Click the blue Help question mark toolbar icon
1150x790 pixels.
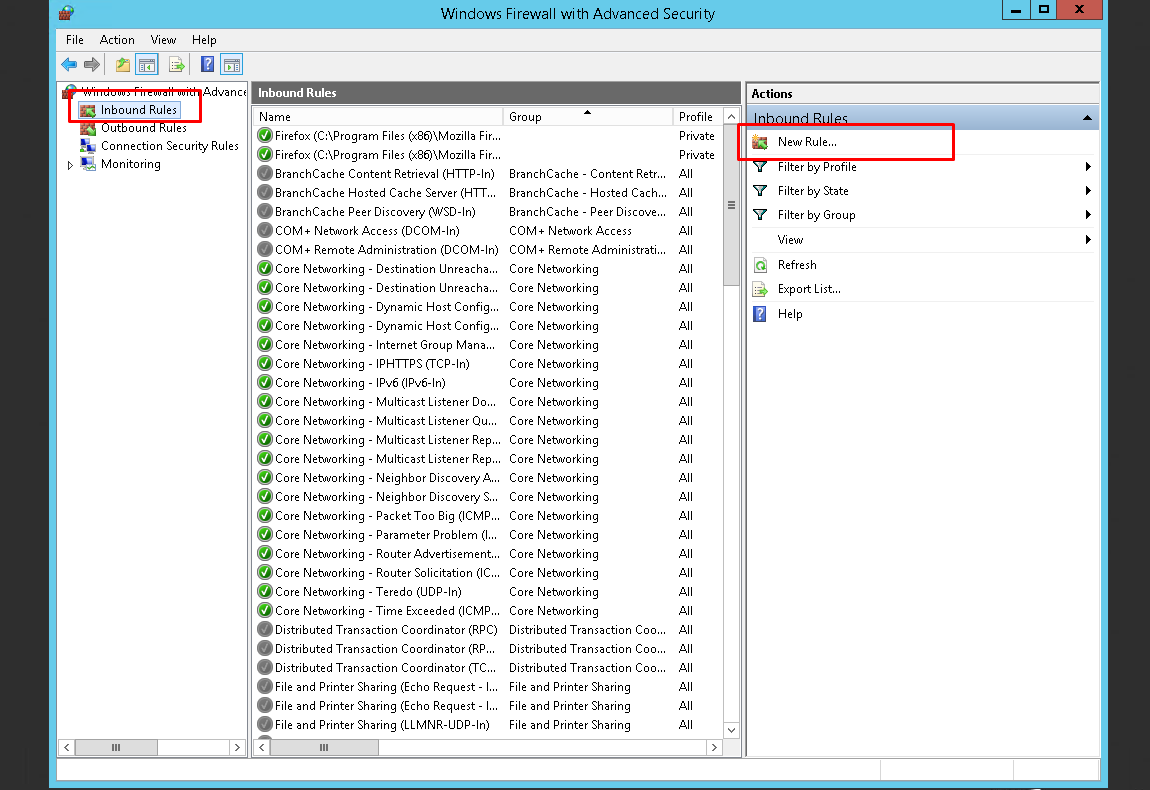click(x=207, y=65)
